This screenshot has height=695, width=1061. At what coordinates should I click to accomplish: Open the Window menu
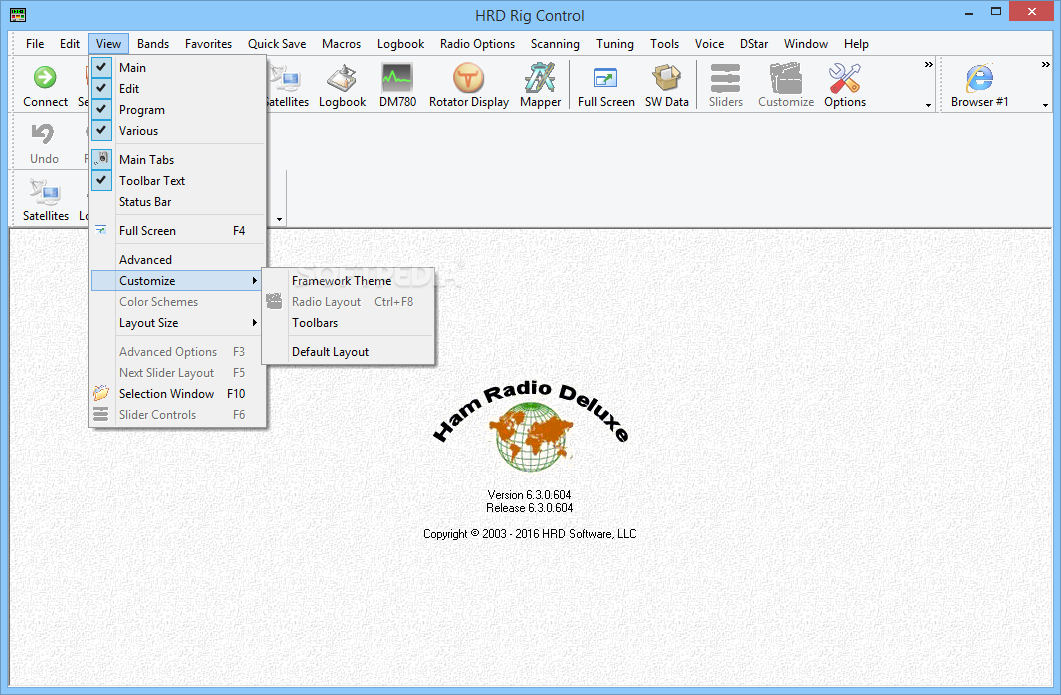(805, 43)
